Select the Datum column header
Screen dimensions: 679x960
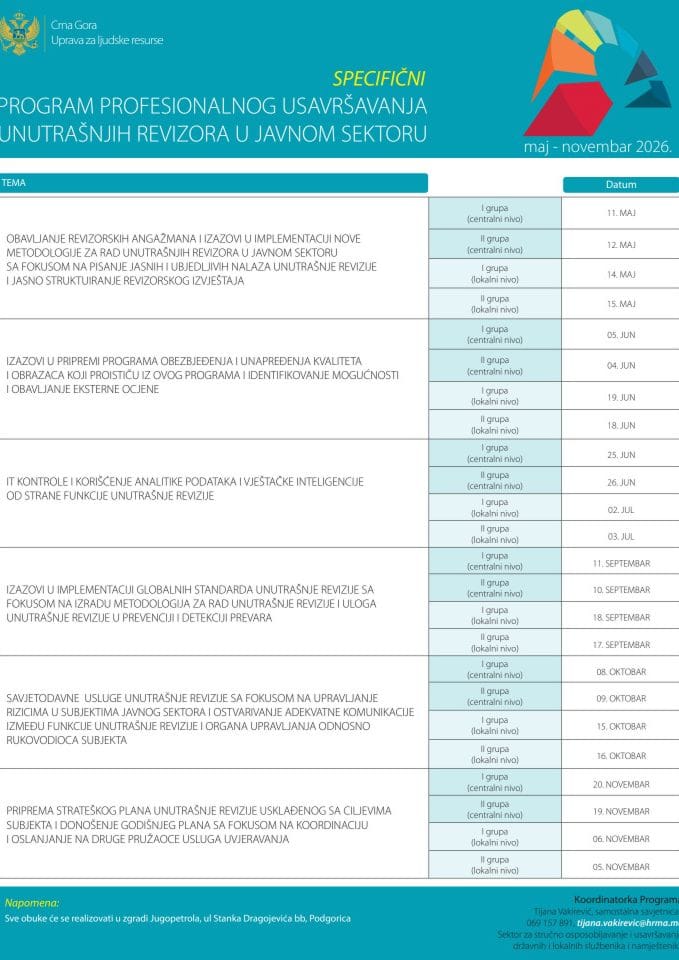(621, 184)
